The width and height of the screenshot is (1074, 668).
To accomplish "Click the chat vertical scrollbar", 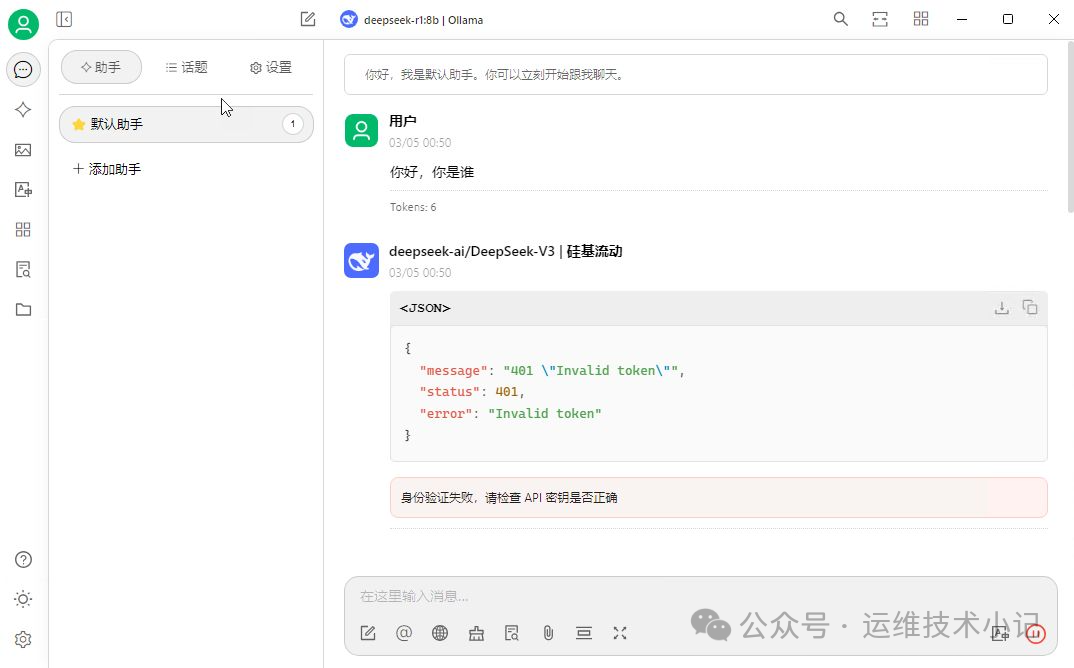I will [x=1070, y=127].
